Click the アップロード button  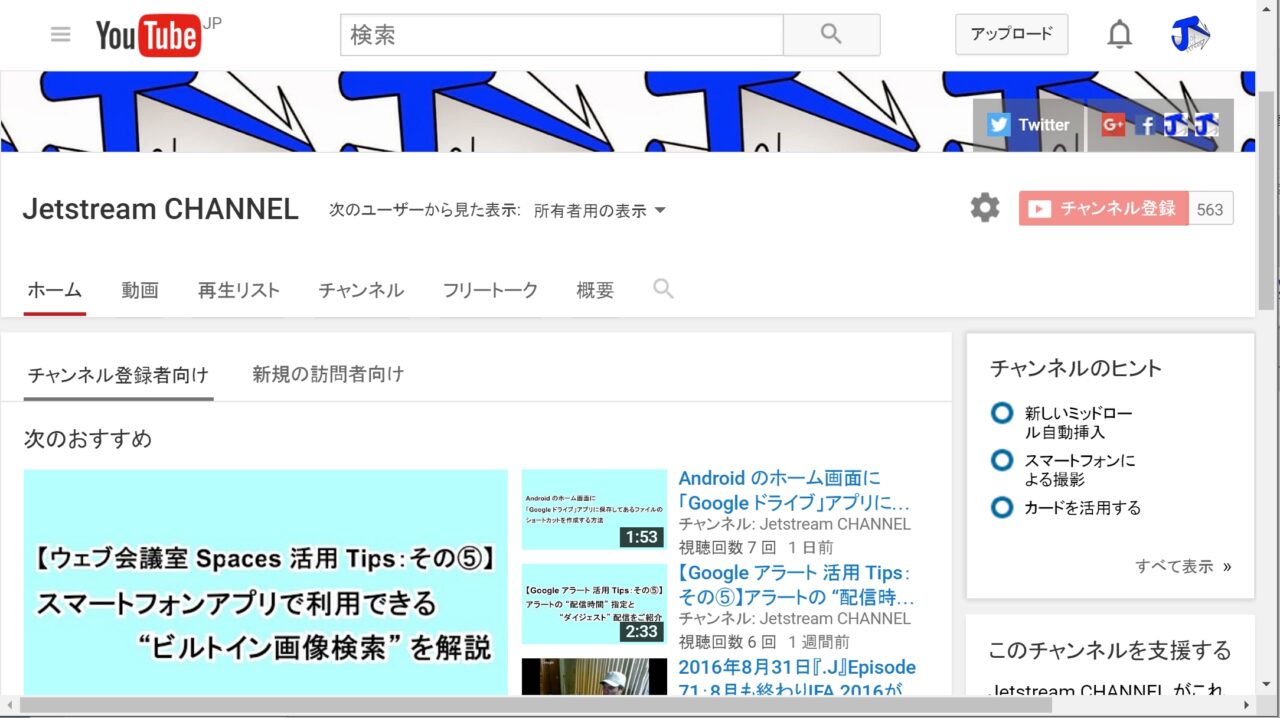(x=1011, y=34)
